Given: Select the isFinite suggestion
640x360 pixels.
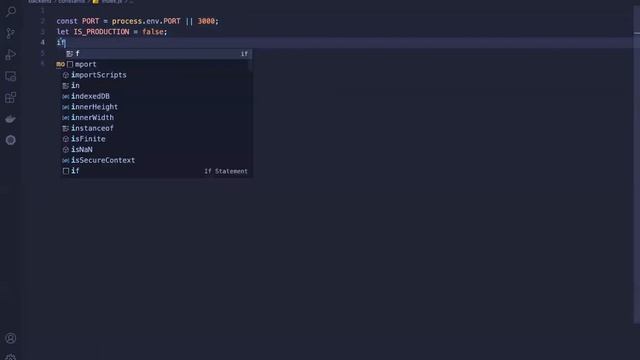Looking at the screenshot, I should [x=156, y=139].
